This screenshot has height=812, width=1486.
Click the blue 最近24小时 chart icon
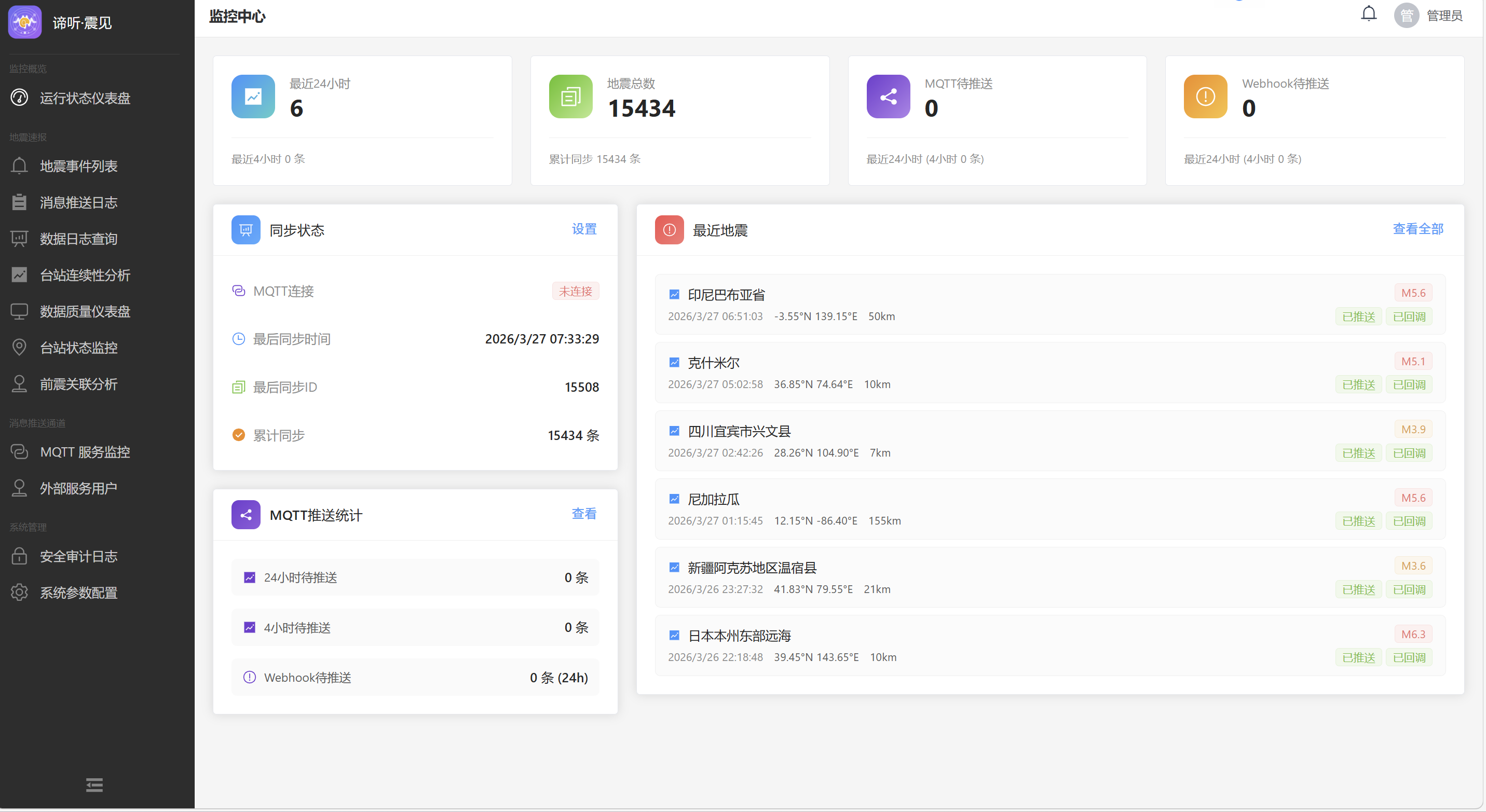point(253,97)
